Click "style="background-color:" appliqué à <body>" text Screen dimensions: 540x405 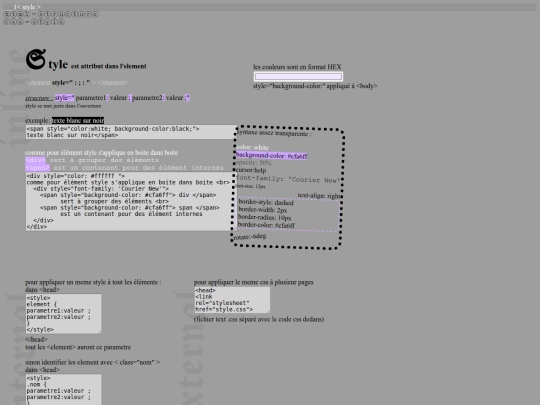click(315, 86)
